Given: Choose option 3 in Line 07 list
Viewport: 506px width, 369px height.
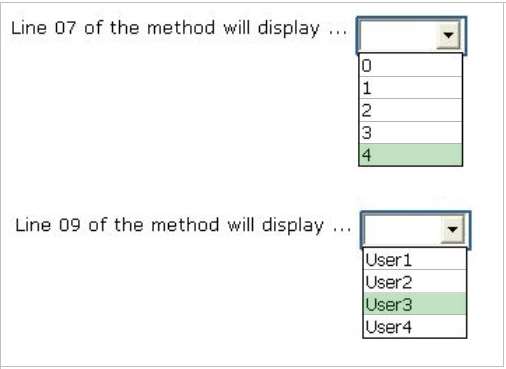Looking at the screenshot, I should tap(411, 133).
